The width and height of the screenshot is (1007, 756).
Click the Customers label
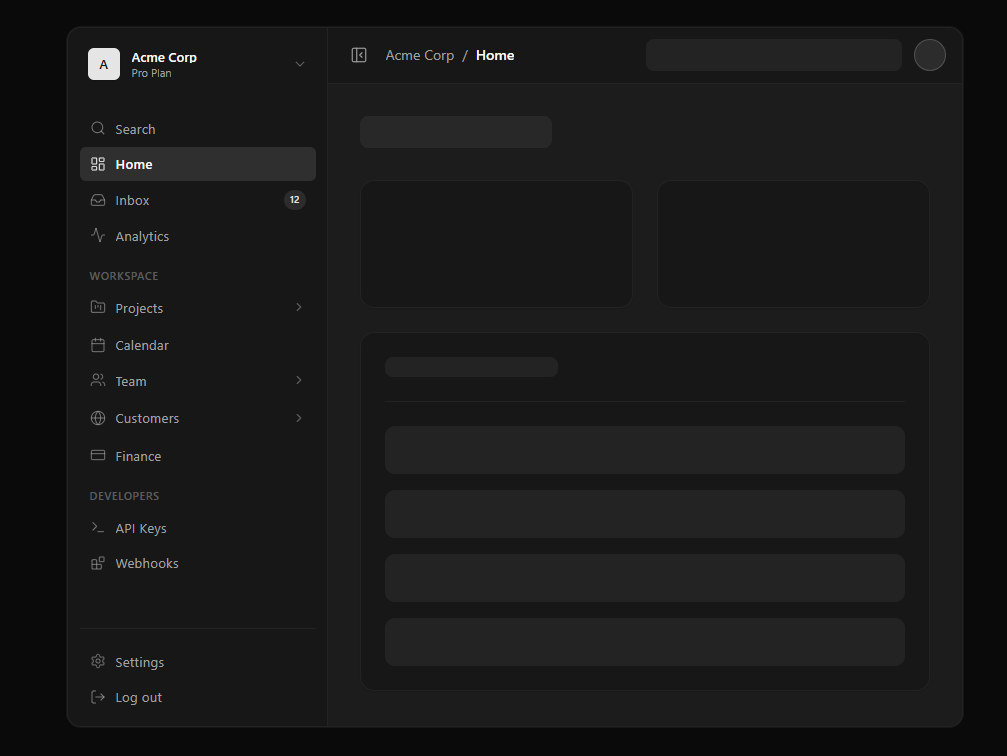point(147,419)
